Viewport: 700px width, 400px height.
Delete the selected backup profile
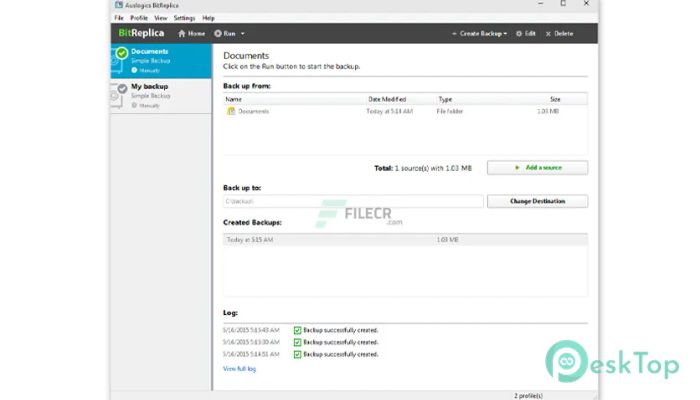click(x=559, y=33)
